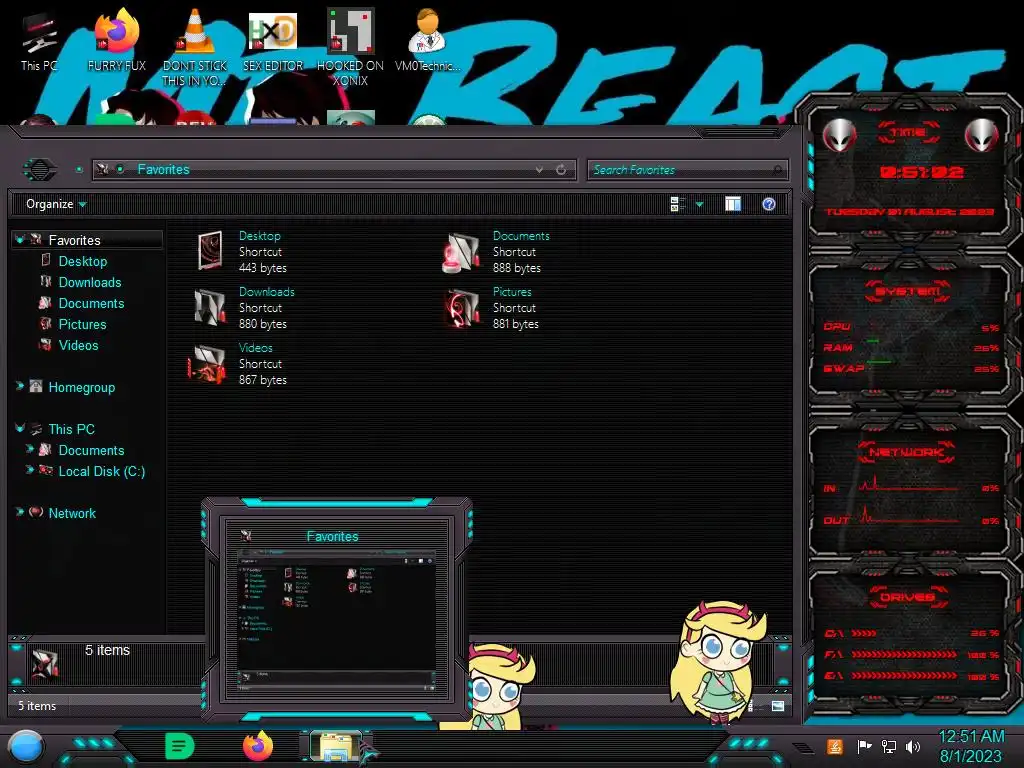Expand Documents under This PC
Screen dimensions: 1024x768
pos(30,449)
